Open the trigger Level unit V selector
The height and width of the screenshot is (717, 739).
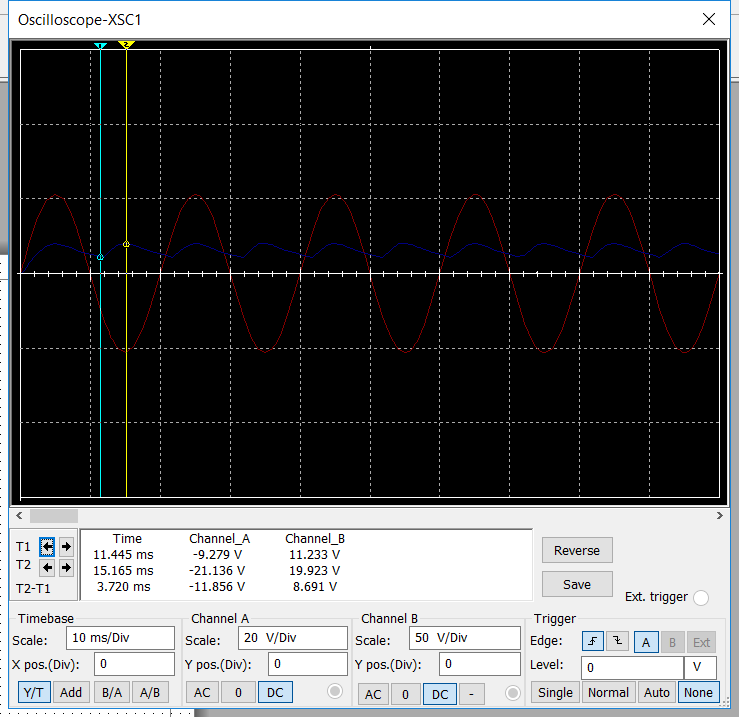[699, 667]
